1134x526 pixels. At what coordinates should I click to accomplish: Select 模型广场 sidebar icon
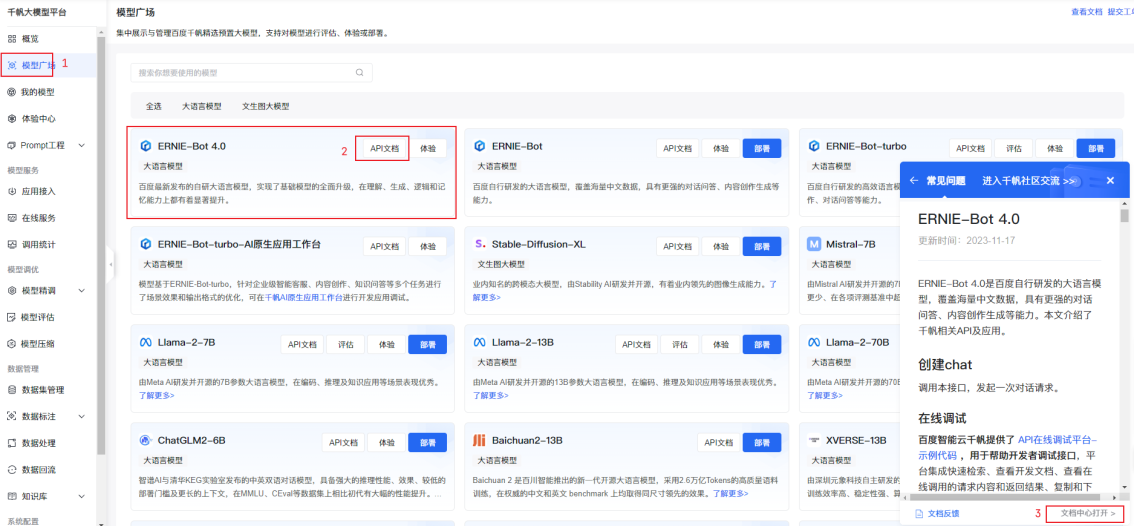tap(12, 65)
